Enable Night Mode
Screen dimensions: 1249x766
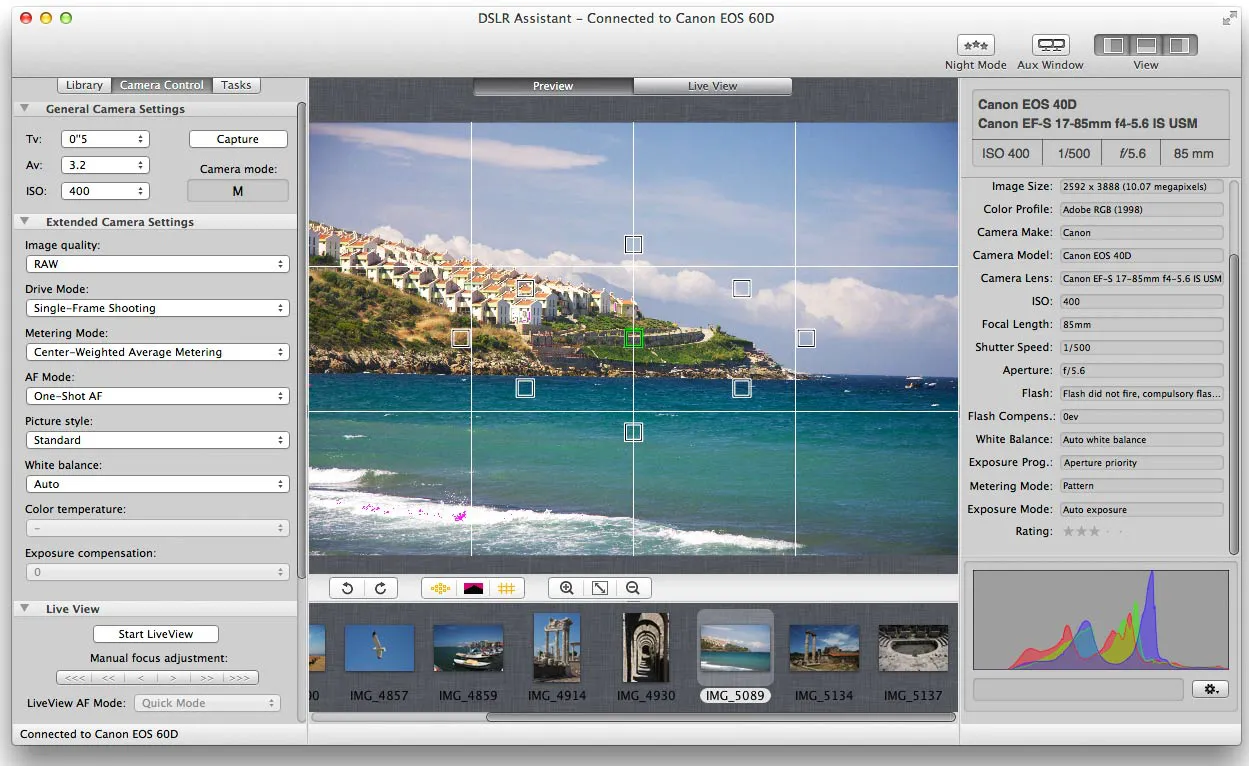(976, 45)
